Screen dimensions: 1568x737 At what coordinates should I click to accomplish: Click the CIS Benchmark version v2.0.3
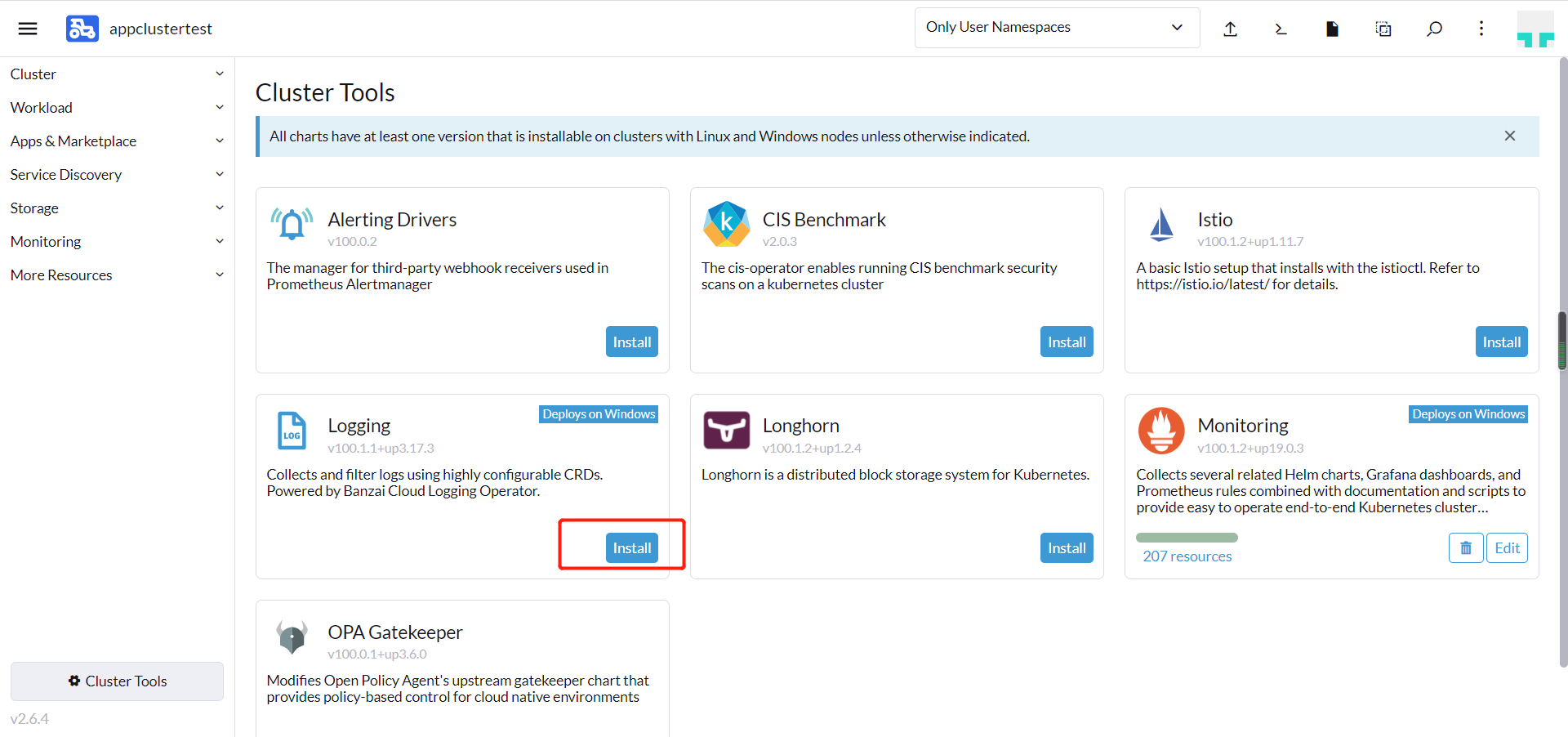(779, 241)
